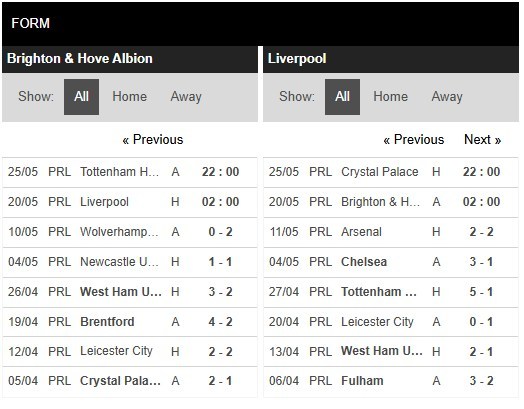Open Liverpool's Arsenal match on 11/05

pos(391,232)
